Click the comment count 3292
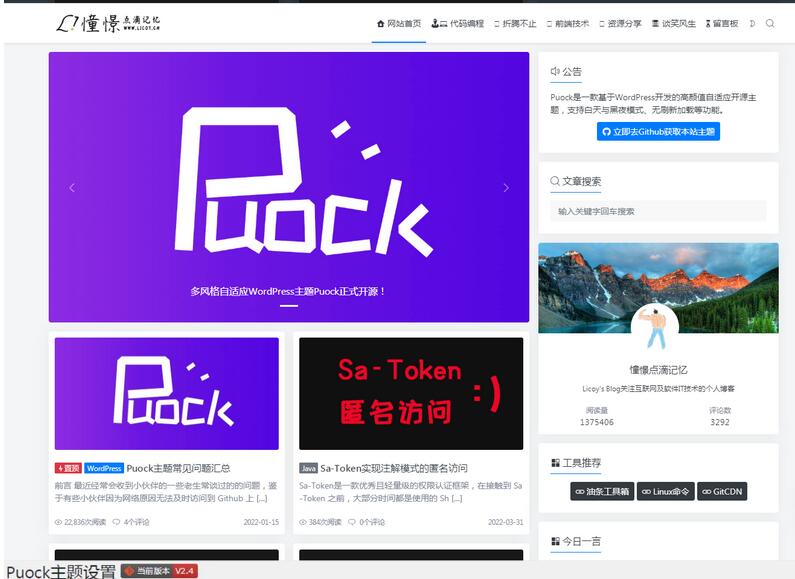This screenshot has height=579, width=795. coord(720,422)
